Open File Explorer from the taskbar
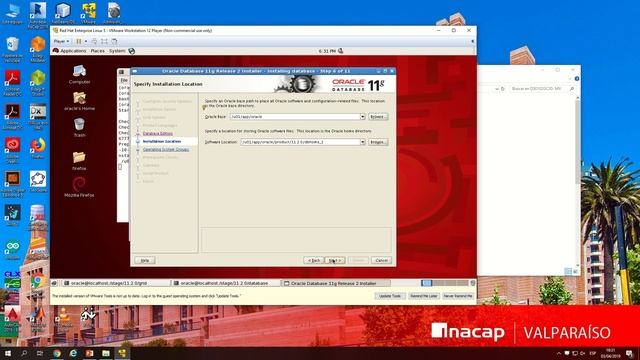Screen dimensions: 640x360 pyautogui.click(x=106, y=353)
